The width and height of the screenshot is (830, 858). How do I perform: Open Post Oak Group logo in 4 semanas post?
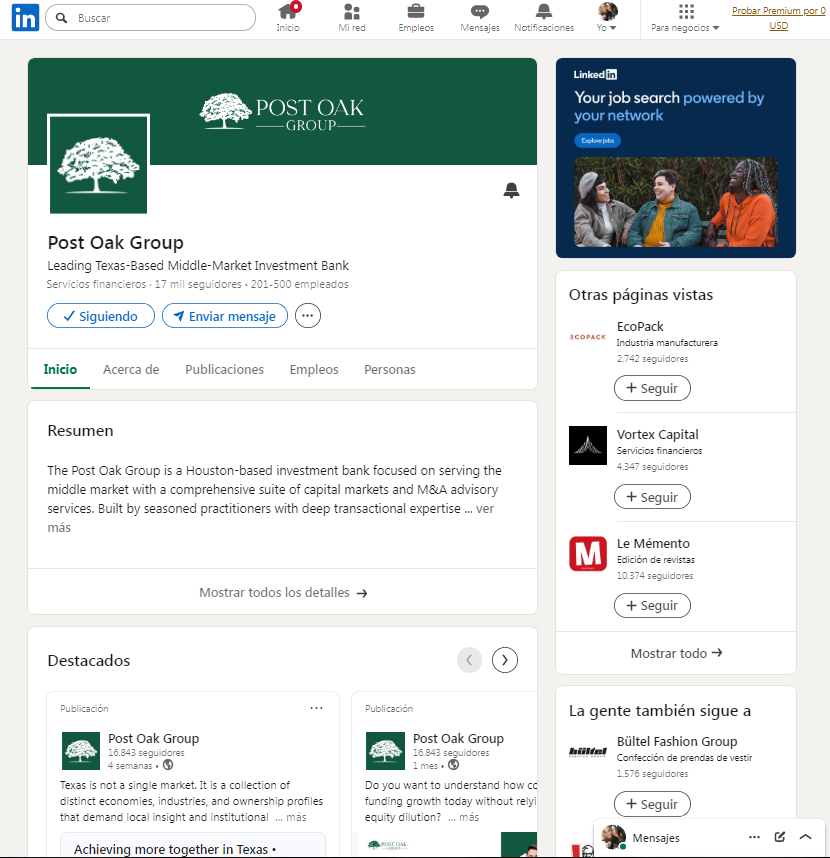coord(81,751)
